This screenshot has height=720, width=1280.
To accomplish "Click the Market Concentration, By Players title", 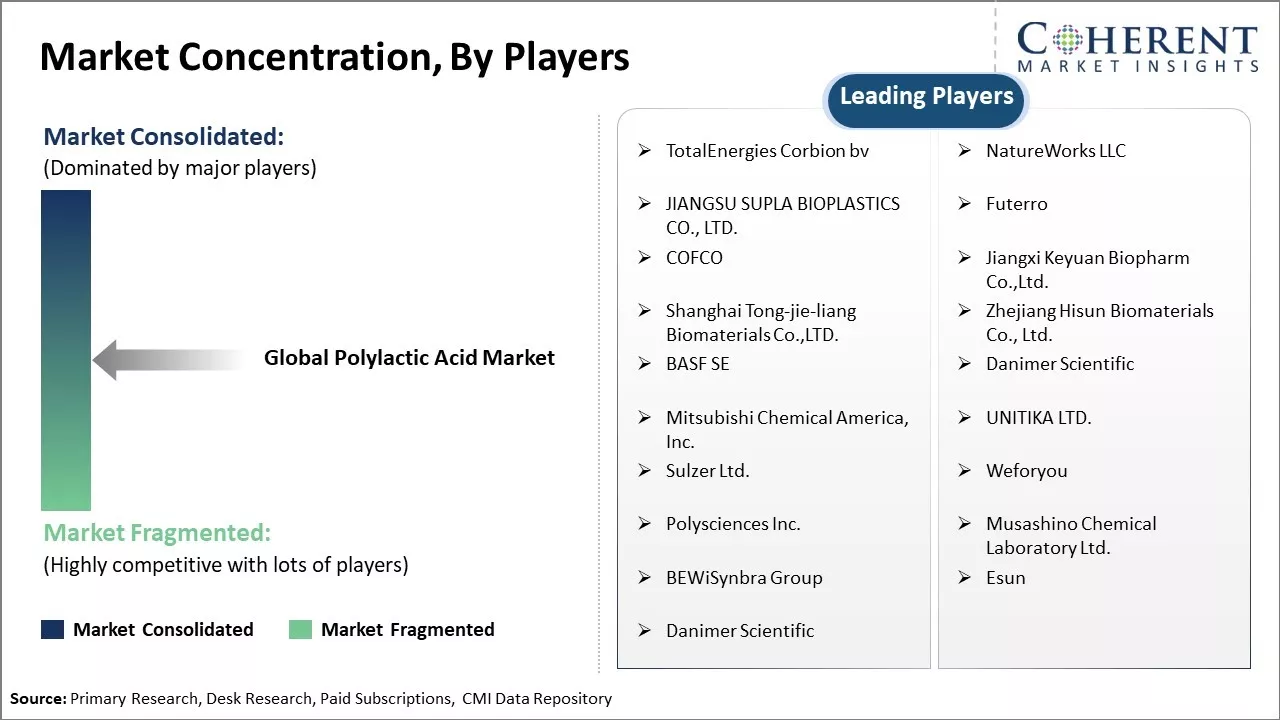I will tap(334, 57).
